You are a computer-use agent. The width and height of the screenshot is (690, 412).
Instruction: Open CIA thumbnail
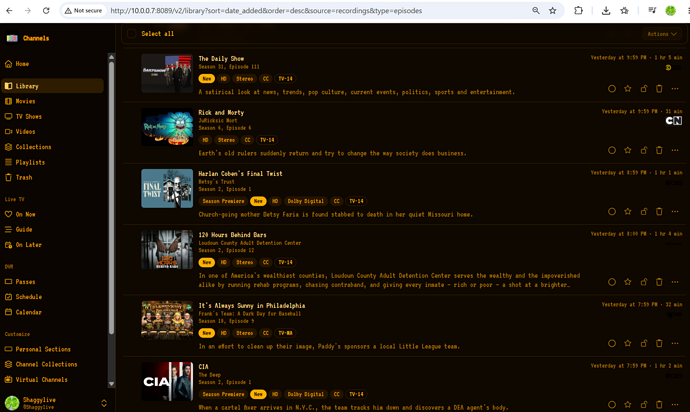point(167,381)
